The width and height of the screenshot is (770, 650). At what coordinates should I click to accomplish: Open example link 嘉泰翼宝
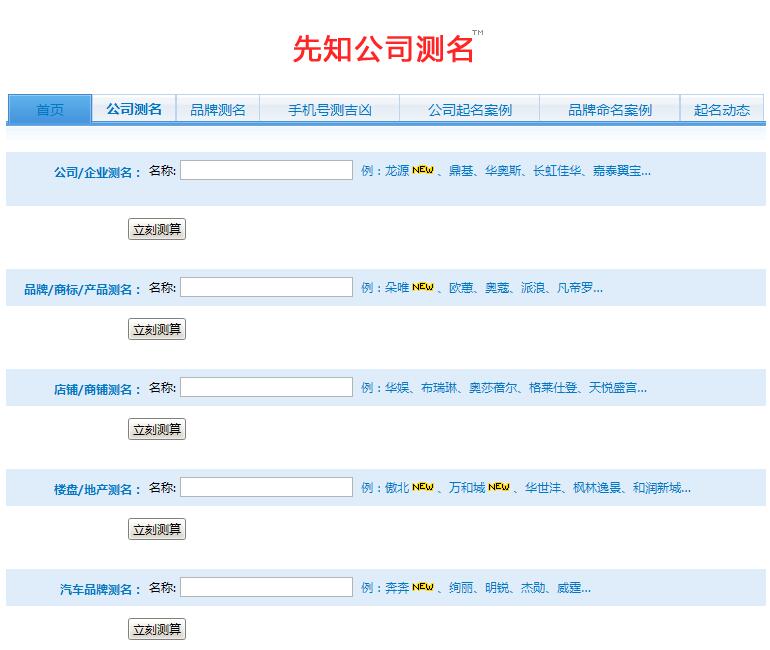click(617, 170)
